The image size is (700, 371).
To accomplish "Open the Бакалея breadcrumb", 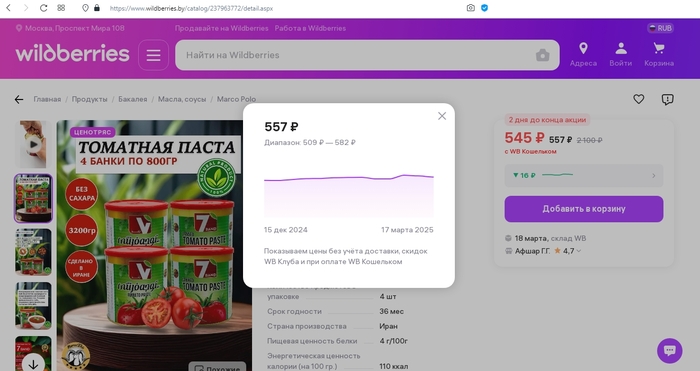I will [x=133, y=99].
